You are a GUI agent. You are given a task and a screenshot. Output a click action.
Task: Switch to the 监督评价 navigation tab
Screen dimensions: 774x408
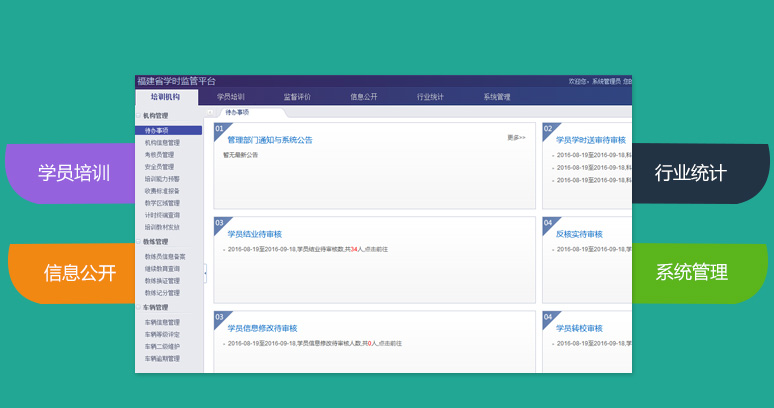pos(297,97)
